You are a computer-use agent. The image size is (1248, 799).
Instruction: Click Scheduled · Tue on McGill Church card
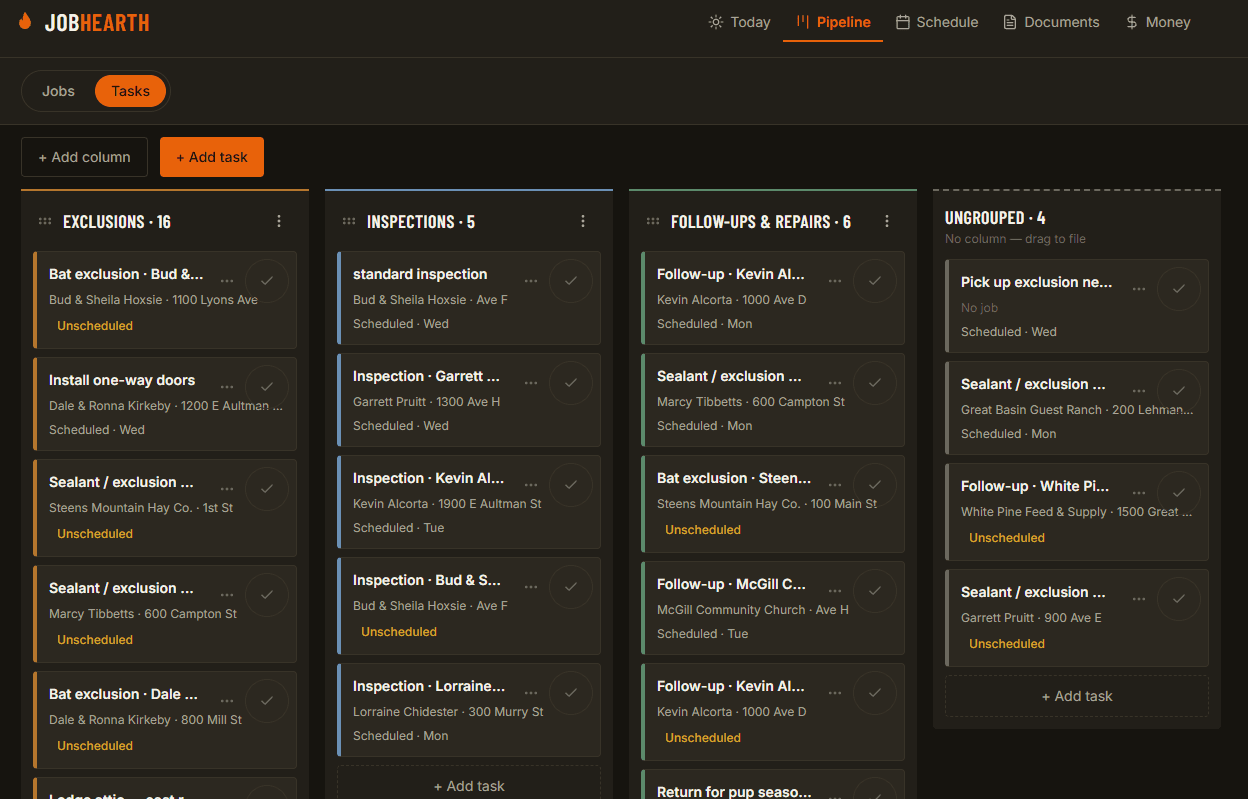click(702, 634)
